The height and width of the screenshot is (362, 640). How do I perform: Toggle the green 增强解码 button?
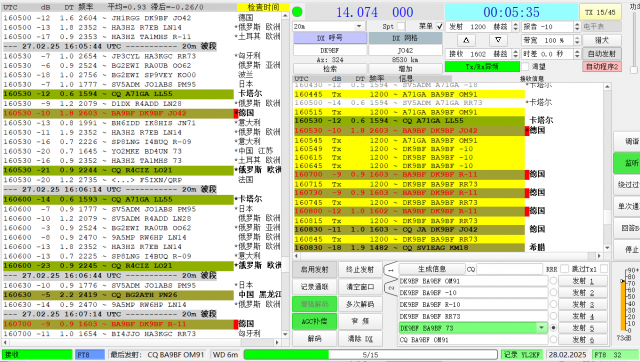[x=314, y=304]
